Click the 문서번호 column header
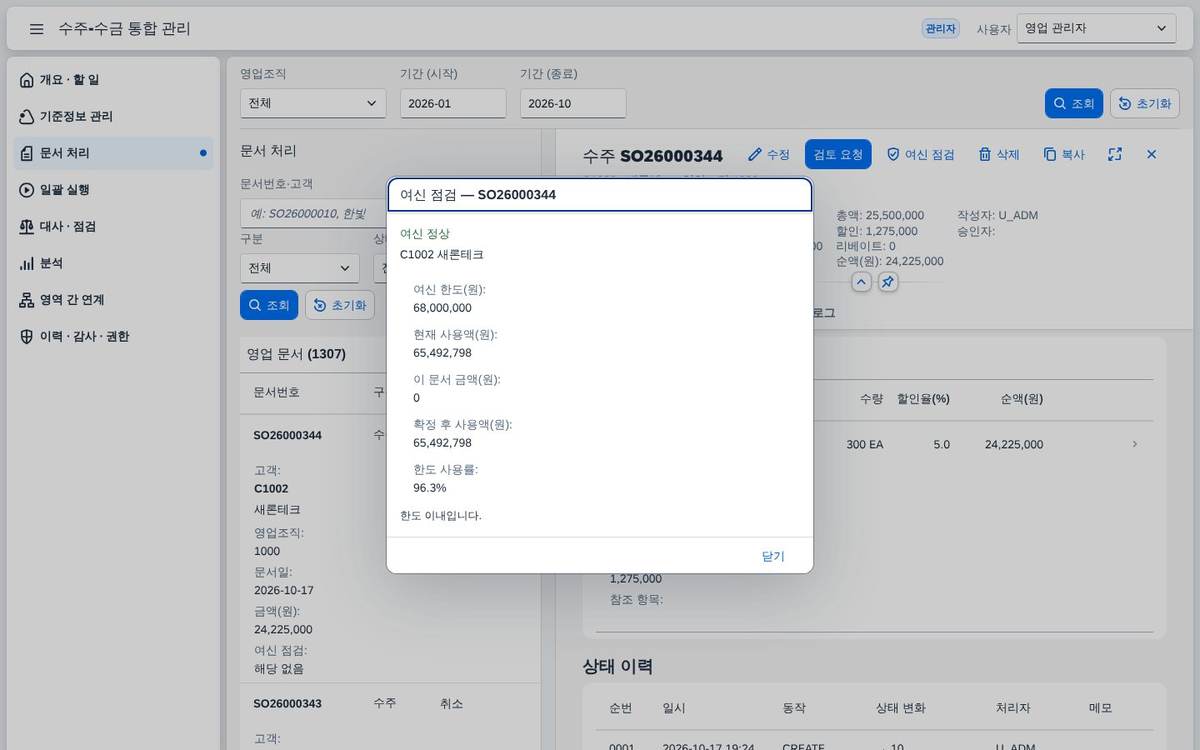The image size is (1200, 750). tap(276, 392)
